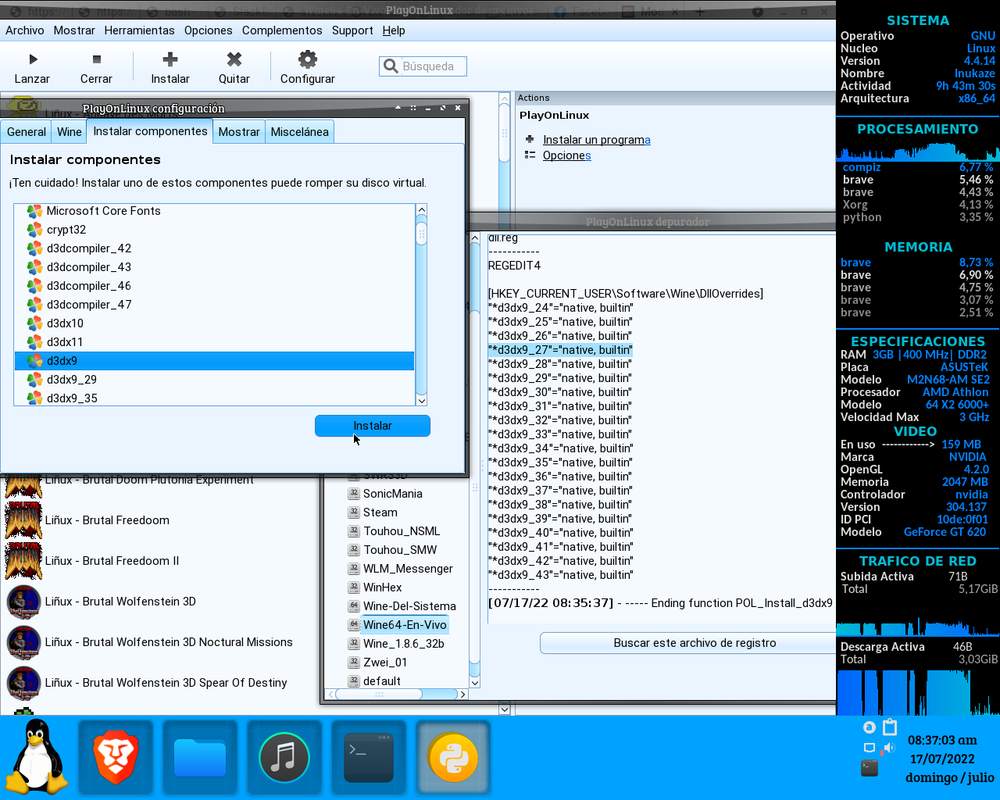1000x800 pixels.
Task: Open music player icon in taskbar
Action: point(284,758)
